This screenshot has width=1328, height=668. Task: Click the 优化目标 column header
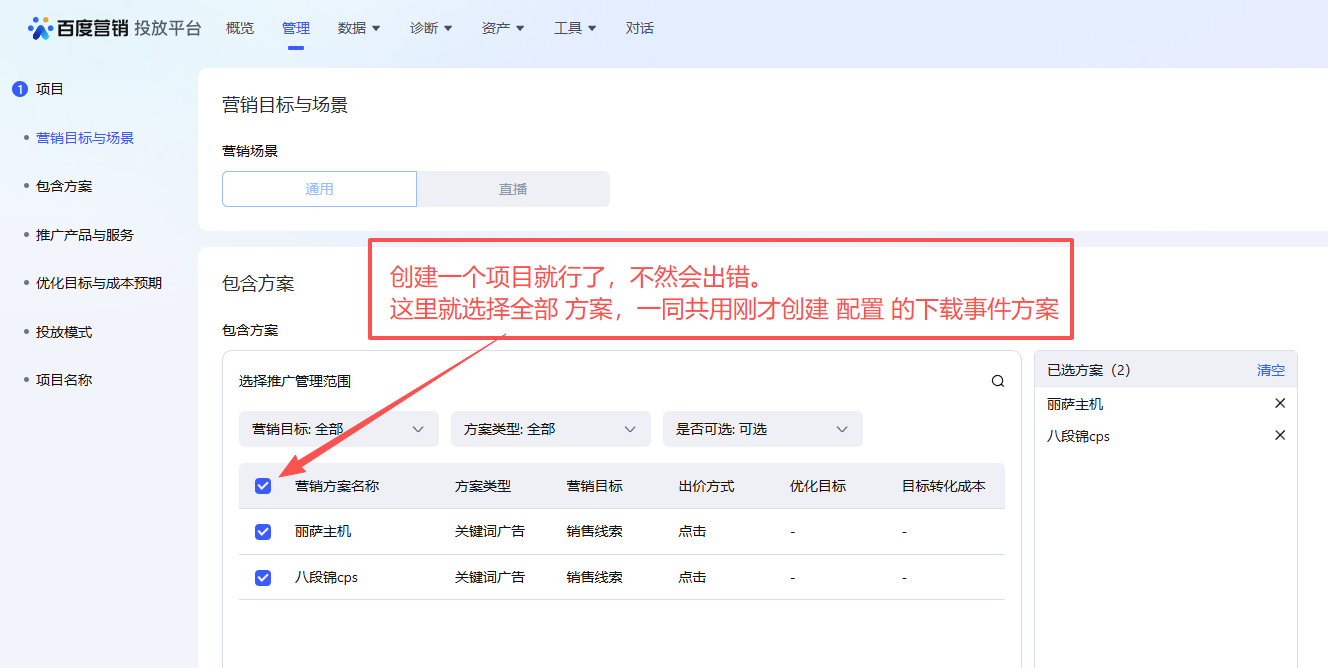pyautogui.click(x=818, y=486)
